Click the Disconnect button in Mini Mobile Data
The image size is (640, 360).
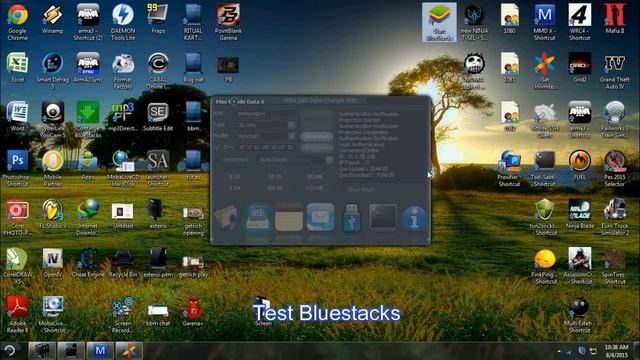(317, 136)
